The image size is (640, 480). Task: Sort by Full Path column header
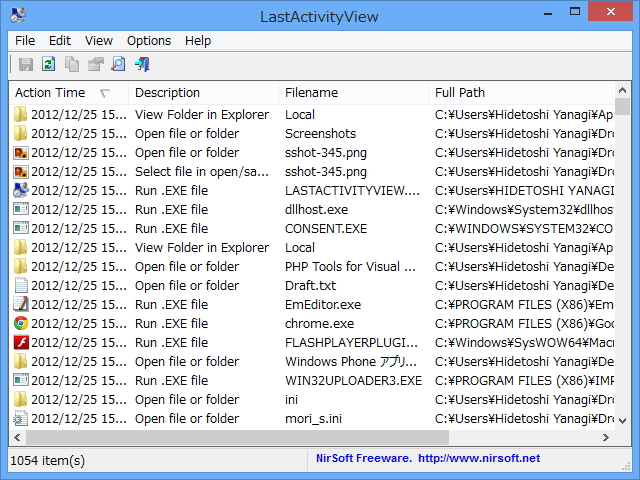coord(522,93)
